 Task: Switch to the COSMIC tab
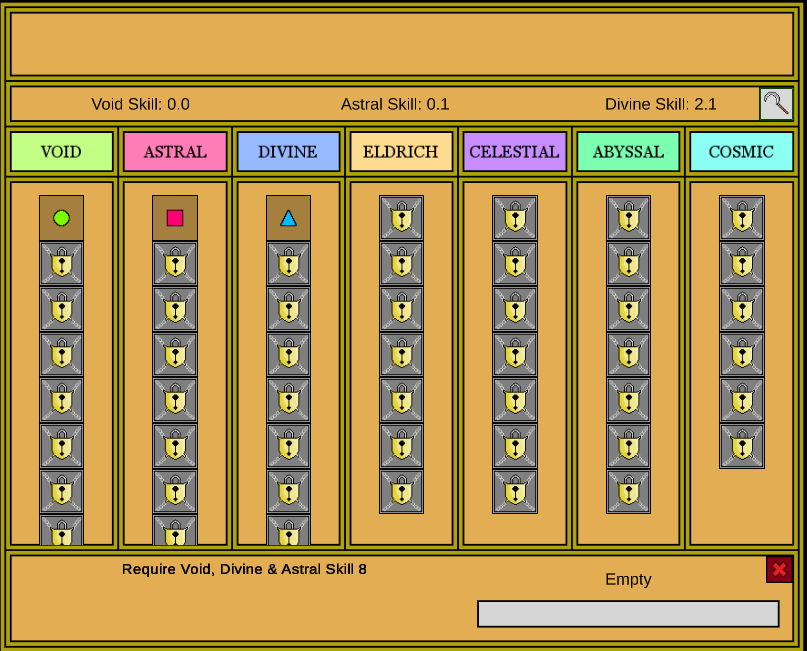(741, 151)
